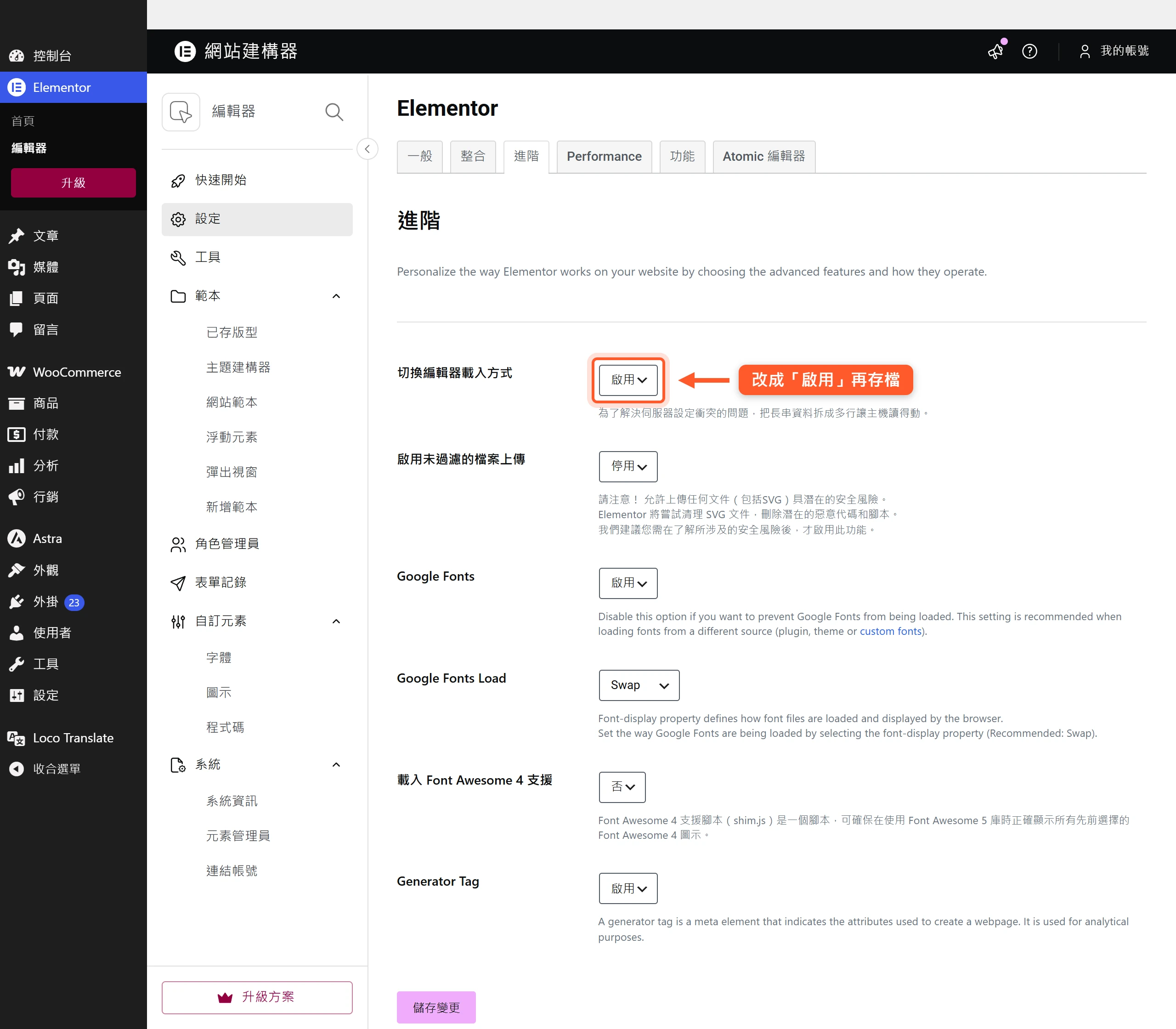The image size is (1176, 1029).
Task: Click the Elementor logo in top bar
Action: (185, 51)
